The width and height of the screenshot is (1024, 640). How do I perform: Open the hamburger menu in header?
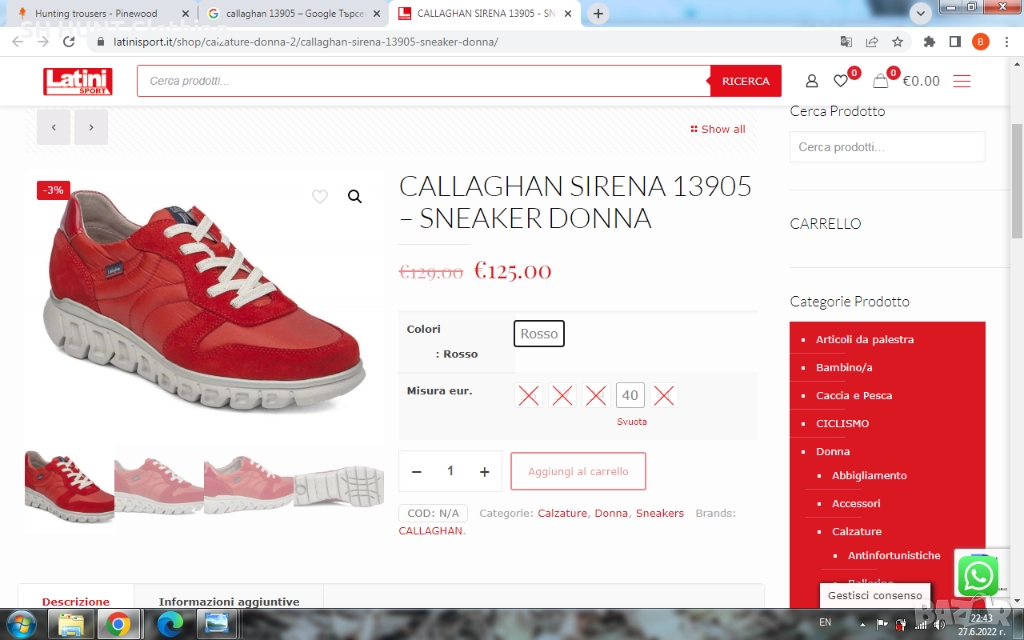[961, 81]
